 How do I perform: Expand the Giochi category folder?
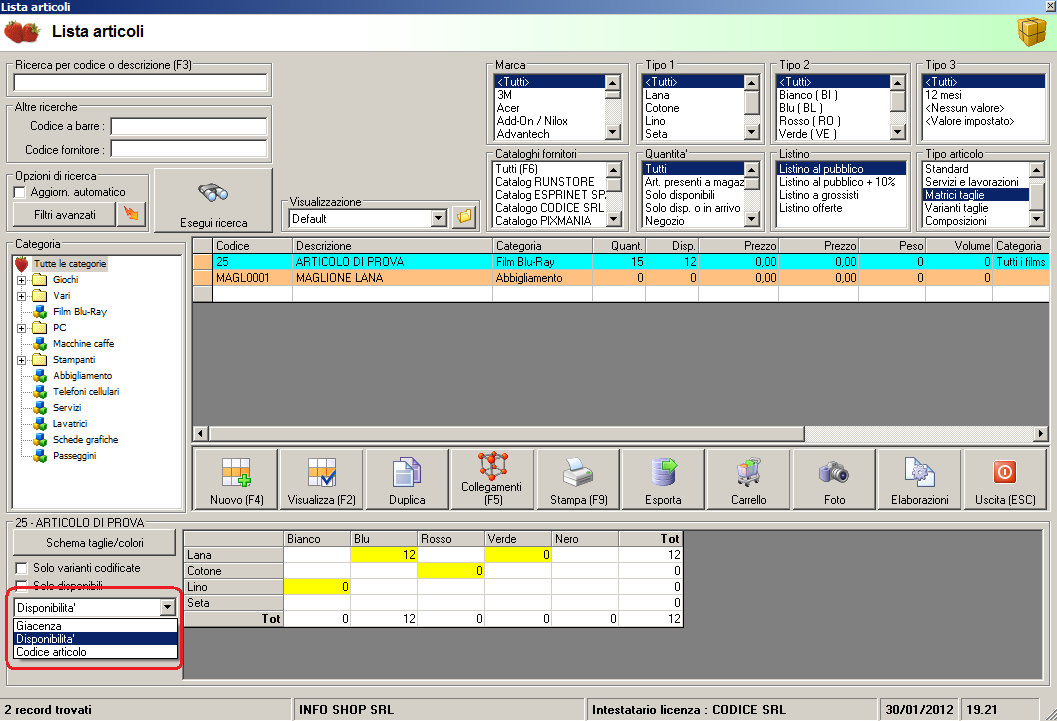(x=21, y=280)
